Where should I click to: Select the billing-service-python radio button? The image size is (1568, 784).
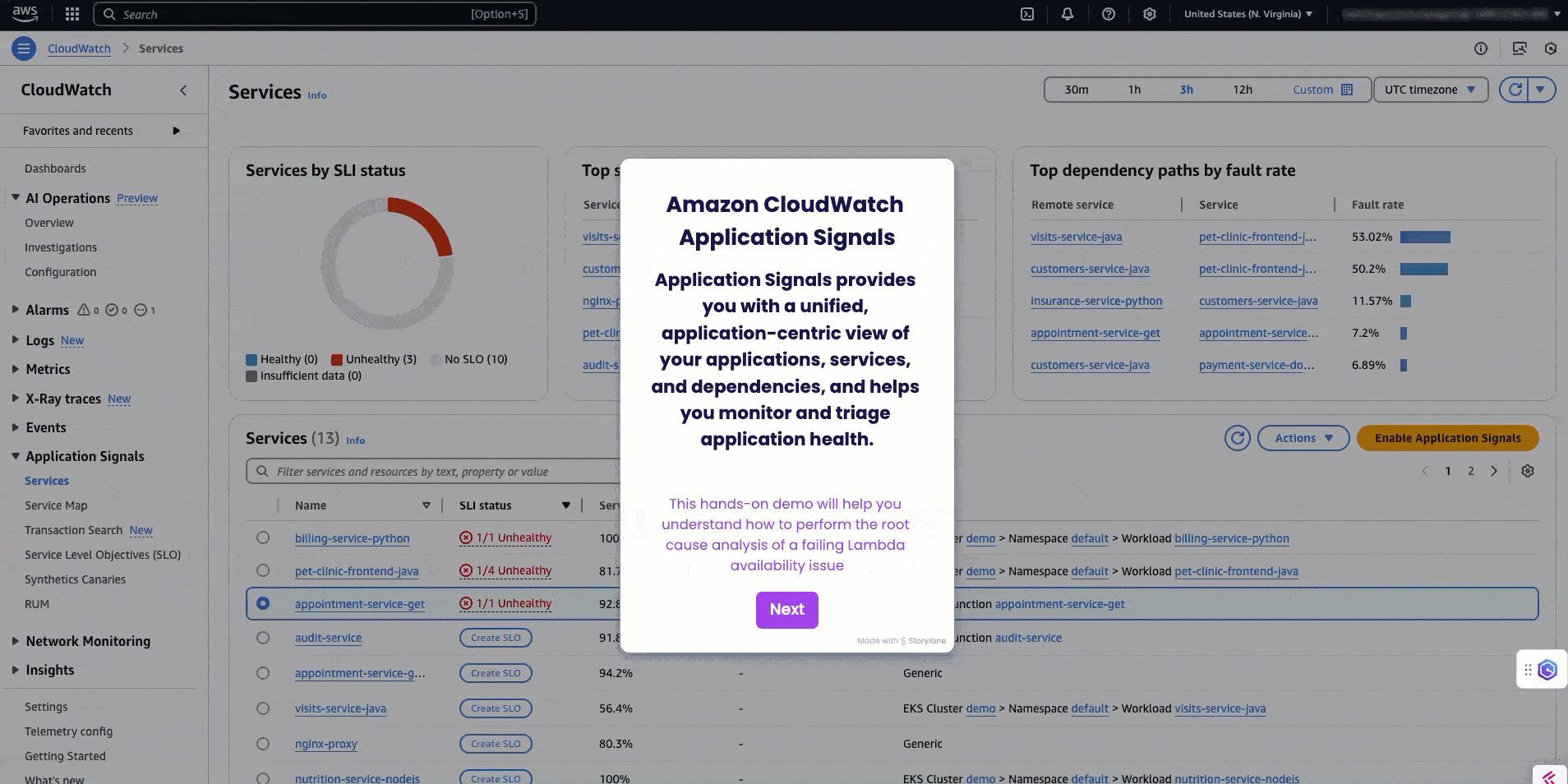(x=263, y=537)
